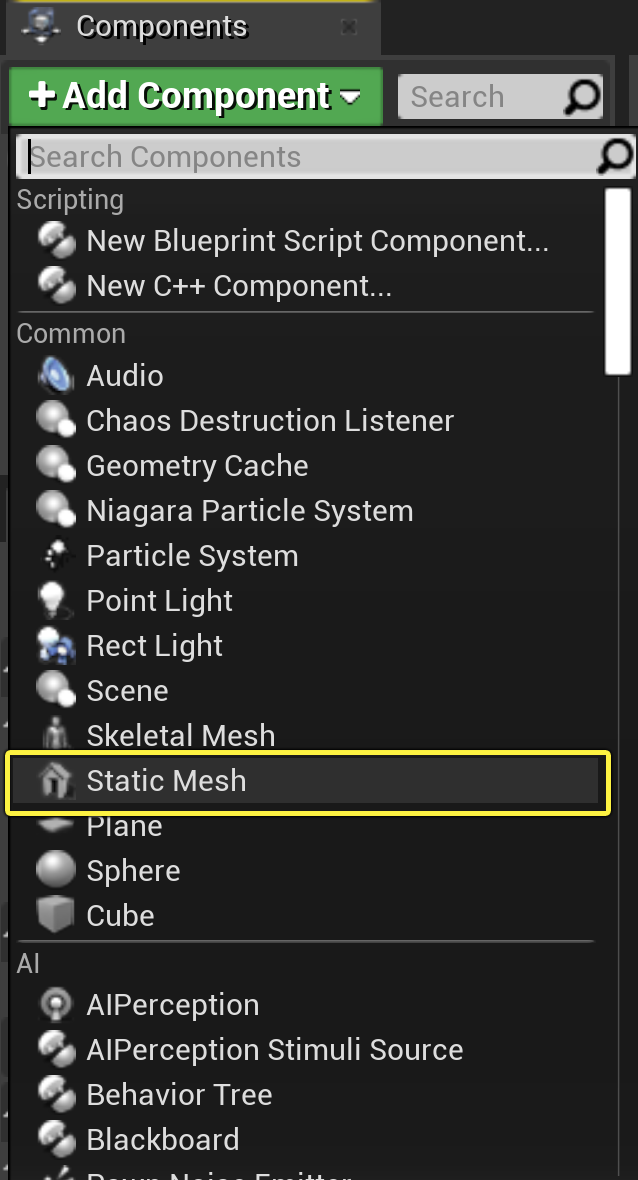Pick Chaos Destruction Listener from list
The height and width of the screenshot is (1180, 638).
(x=270, y=421)
